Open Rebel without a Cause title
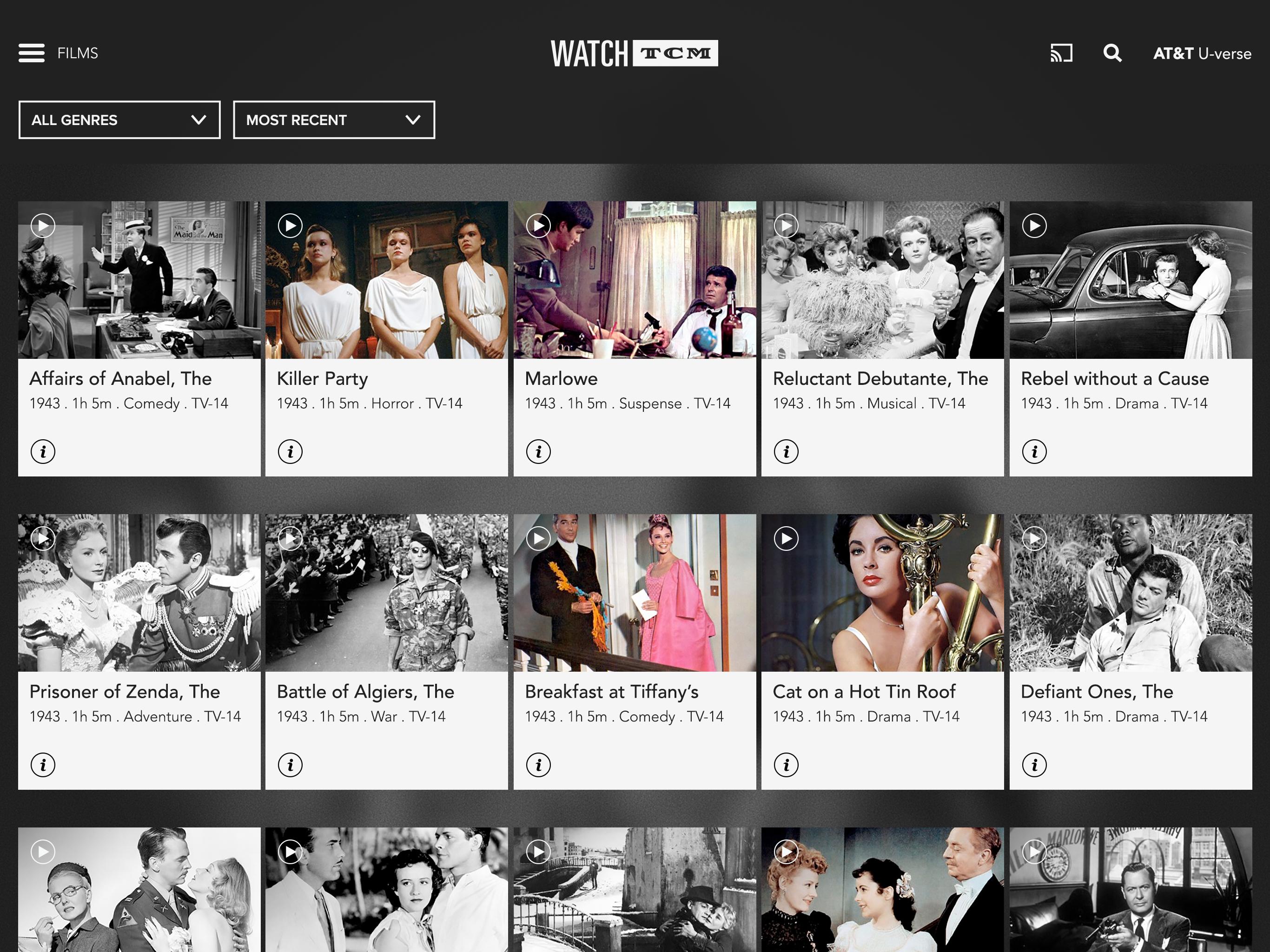The height and width of the screenshot is (952, 1270). click(x=1115, y=378)
